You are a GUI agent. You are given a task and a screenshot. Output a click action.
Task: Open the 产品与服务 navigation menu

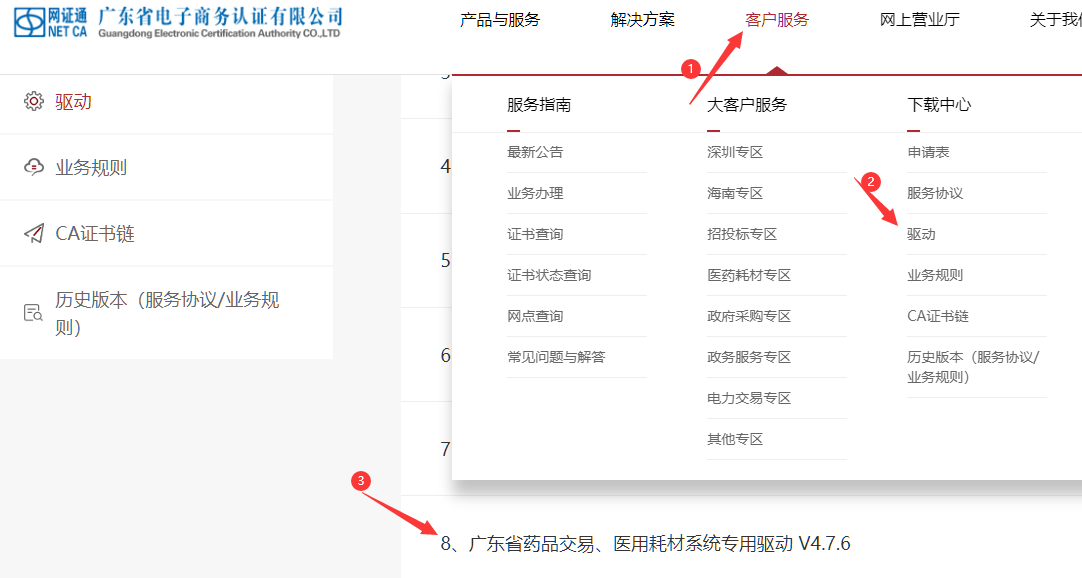pos(500,20)
